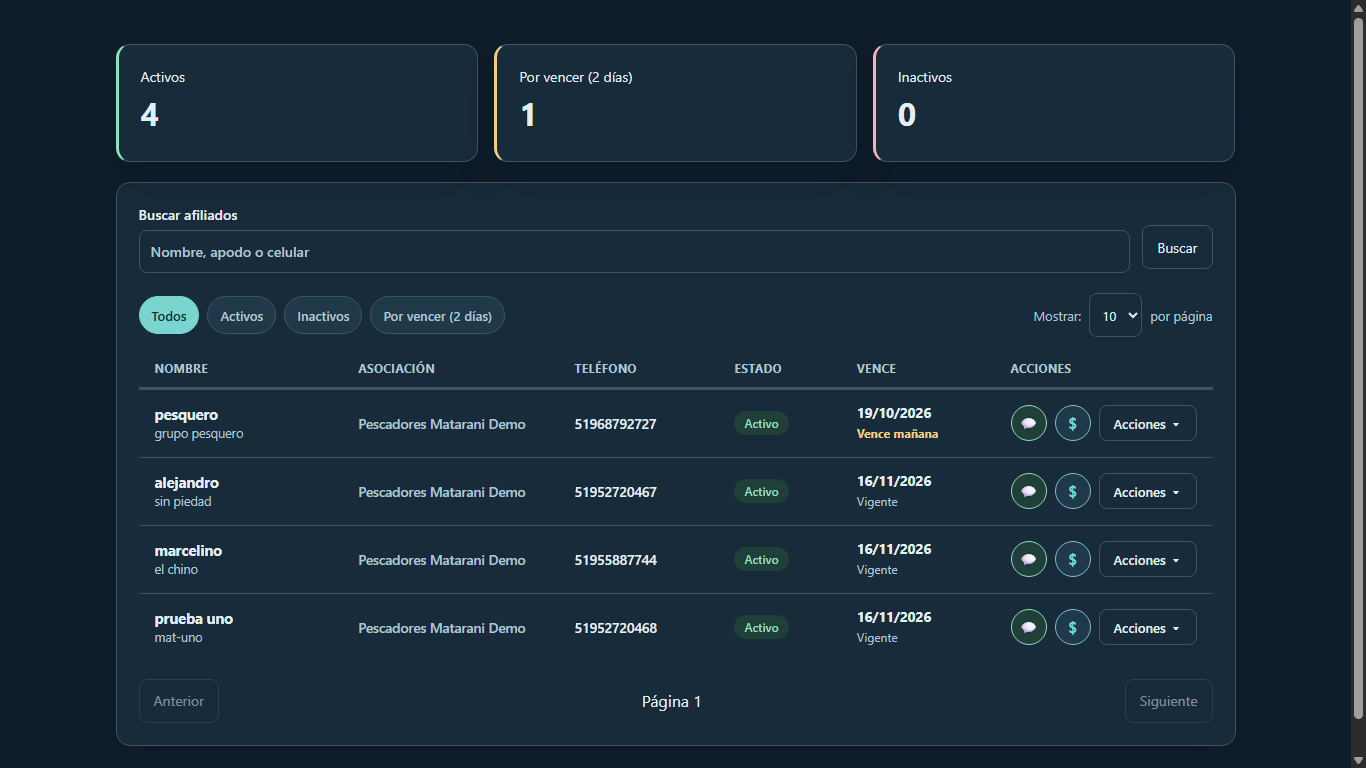Image resolution: width=1366 pixels, height=768 pixels.
Task: Show only Inactivos affiliates filter
Action: (323, 315)
